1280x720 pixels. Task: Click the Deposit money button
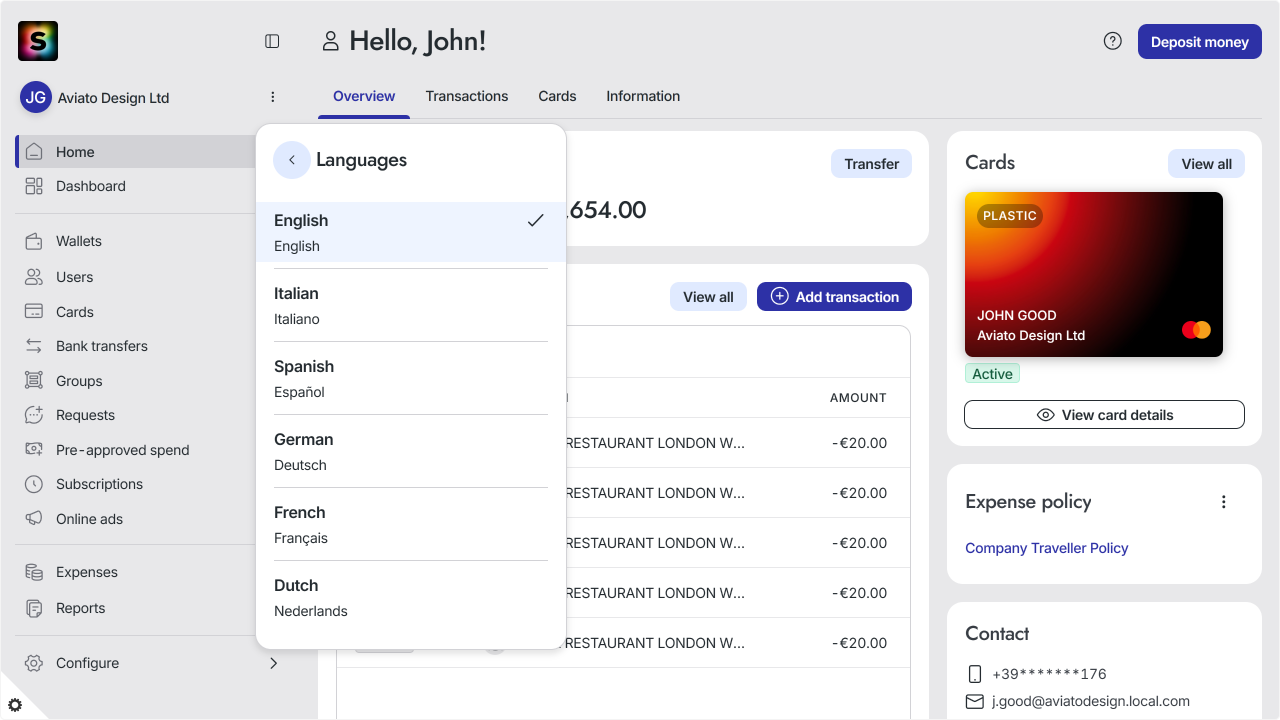click(x=1200, y=42)
